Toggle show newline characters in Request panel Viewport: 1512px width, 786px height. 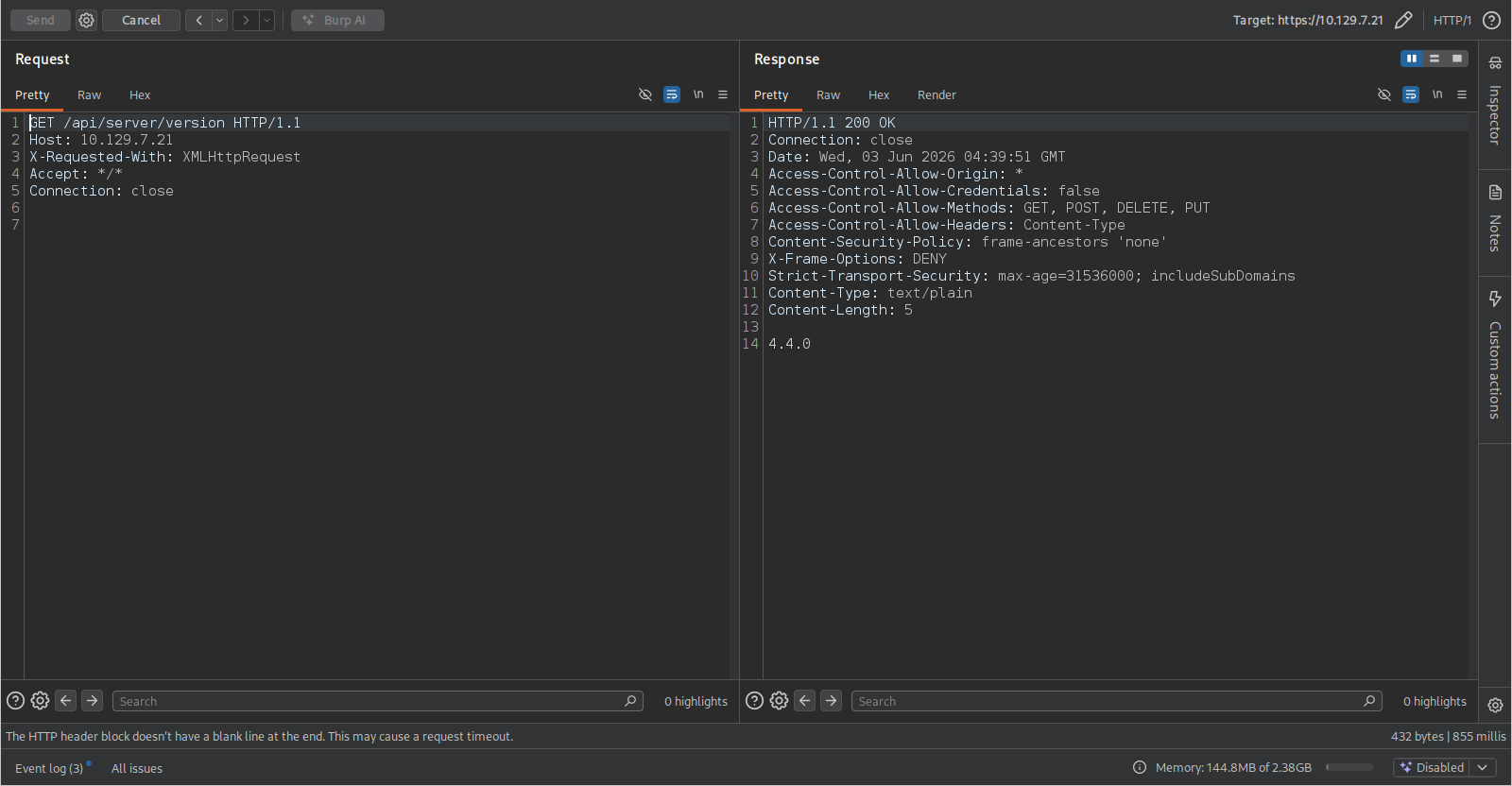tap(698, 94)
